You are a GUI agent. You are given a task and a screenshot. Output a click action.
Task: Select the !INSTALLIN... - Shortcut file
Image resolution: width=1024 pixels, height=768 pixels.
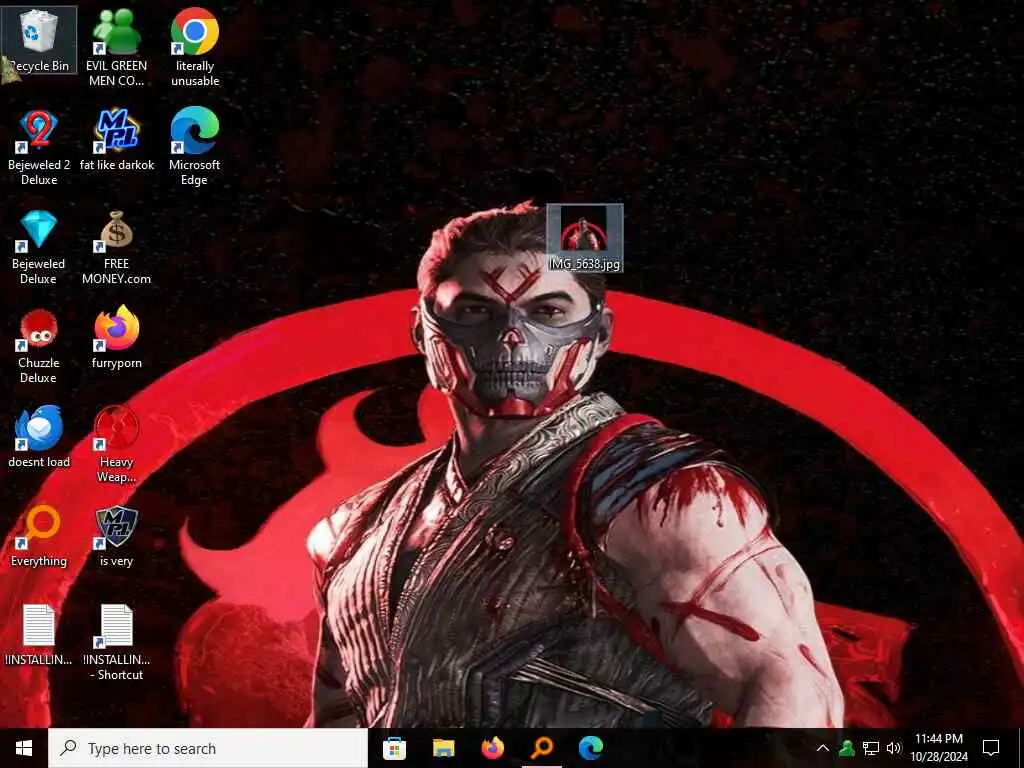pyautogui.click(x=116, y=643)
